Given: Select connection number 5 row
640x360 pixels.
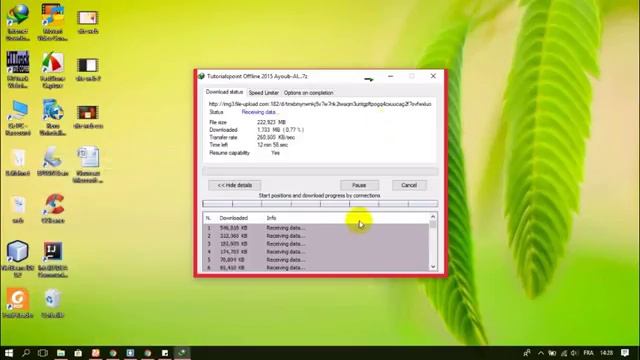Looking at the screenshot, I should tap(316, 260).
